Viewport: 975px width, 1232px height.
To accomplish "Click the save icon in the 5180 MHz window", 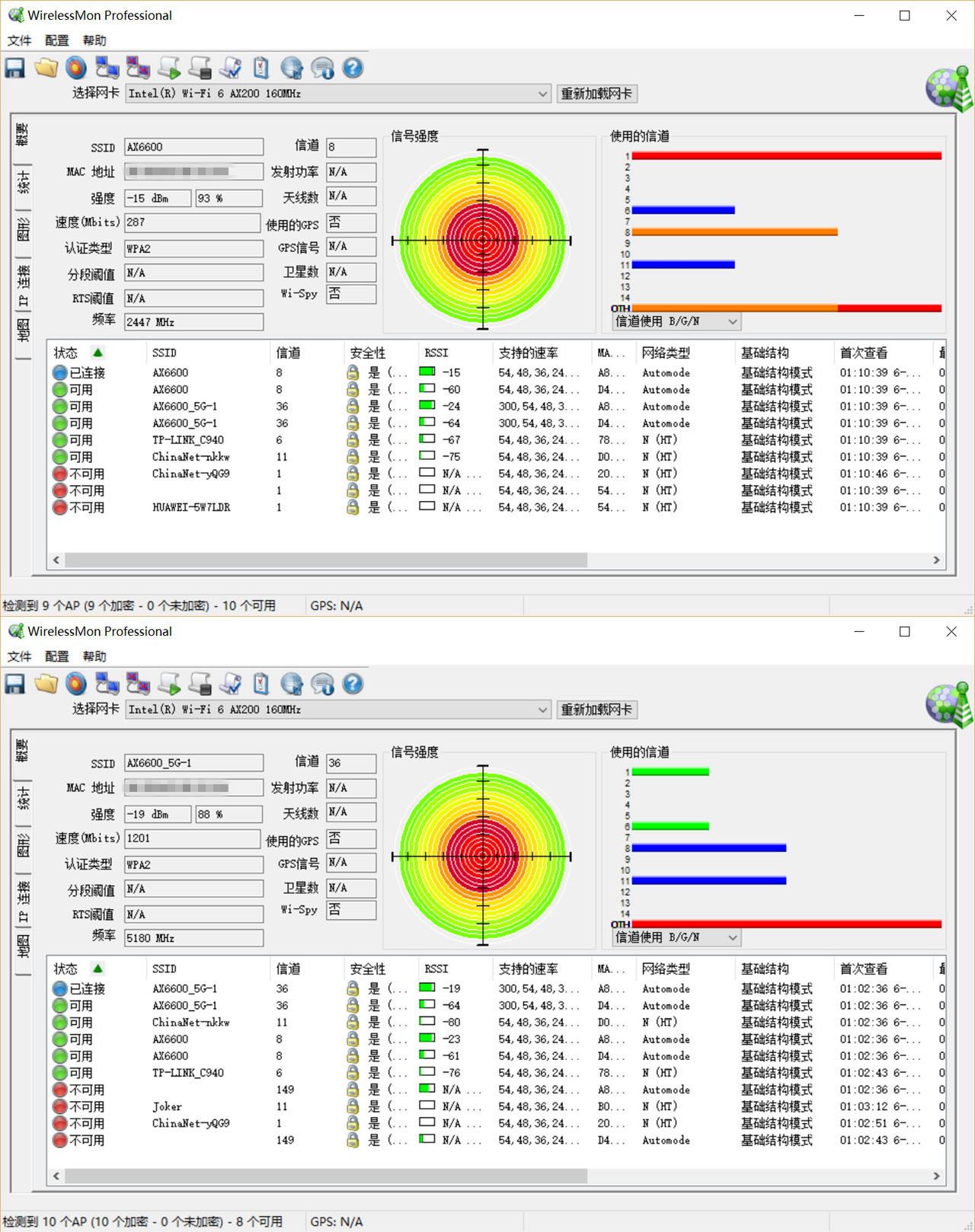I will (15, 685).
